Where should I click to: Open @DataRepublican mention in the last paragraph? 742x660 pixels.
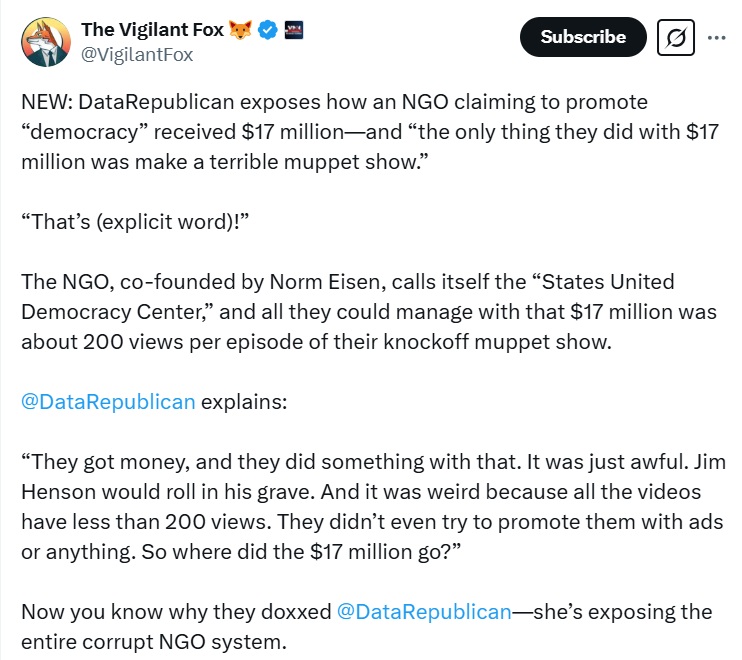pos(425,611)
